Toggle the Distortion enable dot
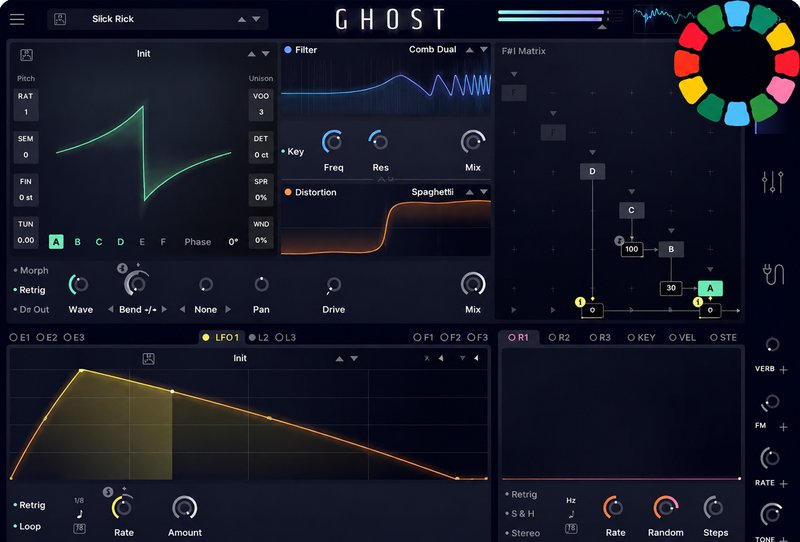 [x=288, y=192]
